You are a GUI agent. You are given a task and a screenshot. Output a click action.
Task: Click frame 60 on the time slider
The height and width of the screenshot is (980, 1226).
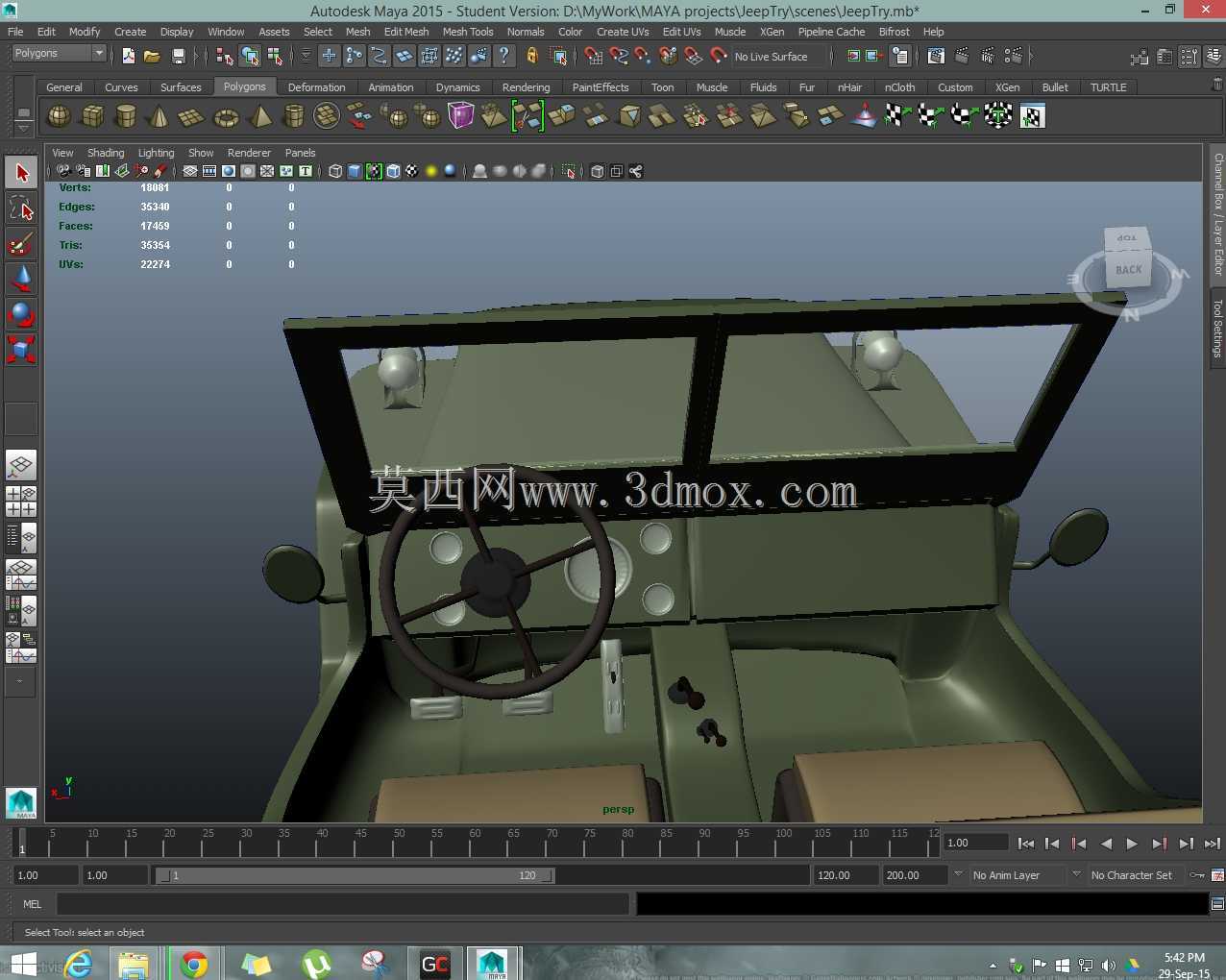(476, 844)
